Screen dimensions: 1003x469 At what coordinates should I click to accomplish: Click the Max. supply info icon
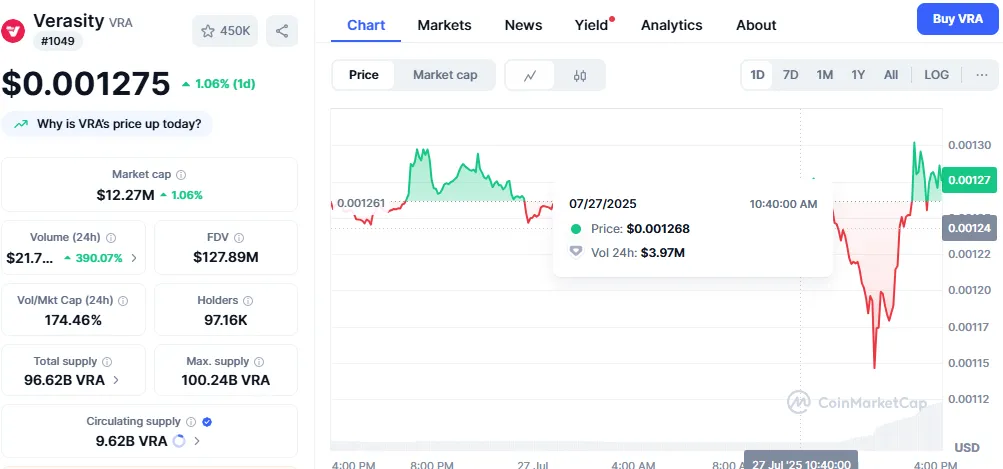click(257, 361)
